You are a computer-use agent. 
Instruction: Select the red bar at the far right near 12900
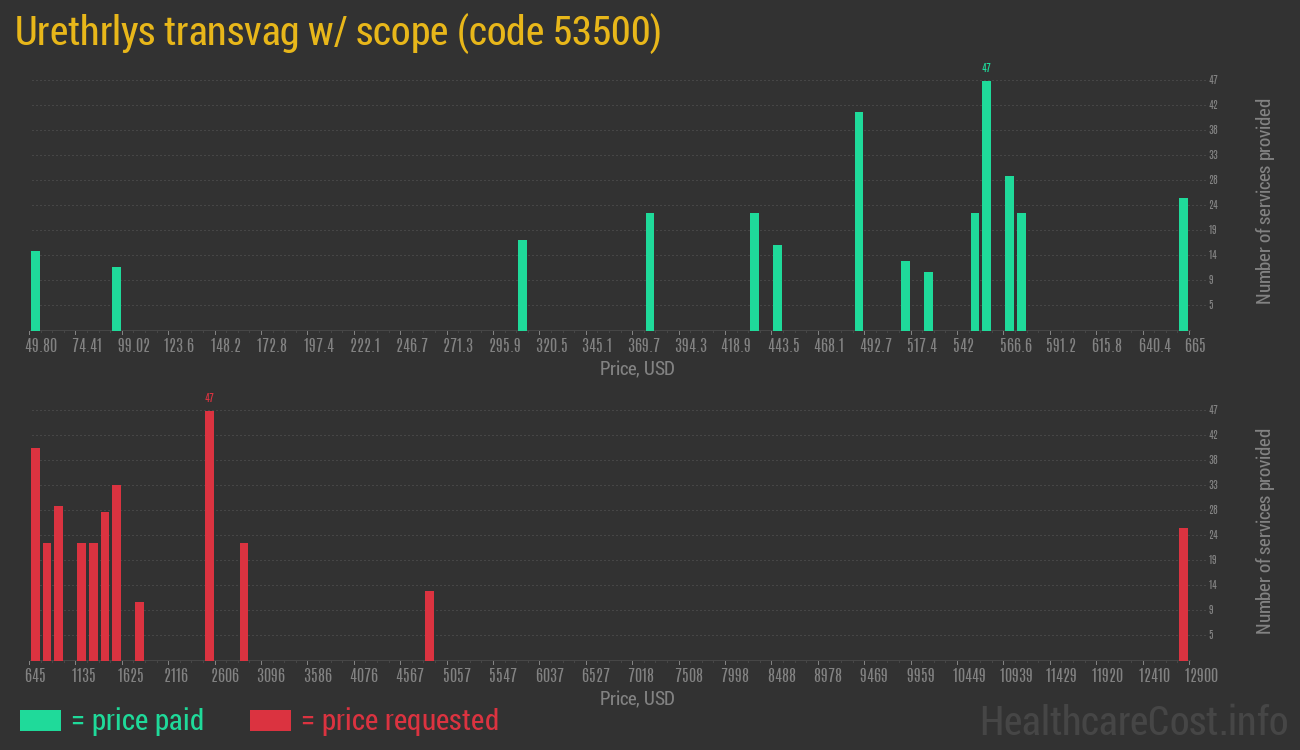coord(1183,594)
